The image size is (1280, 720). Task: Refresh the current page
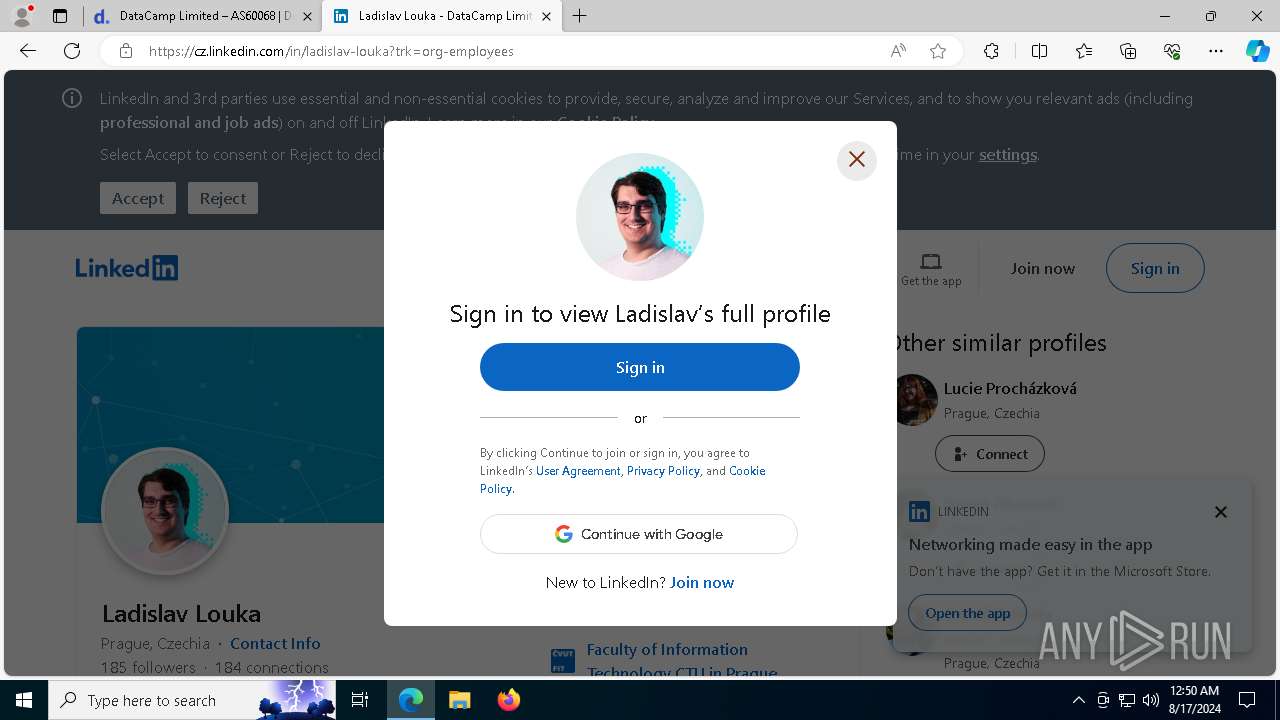tap(72, 51)
